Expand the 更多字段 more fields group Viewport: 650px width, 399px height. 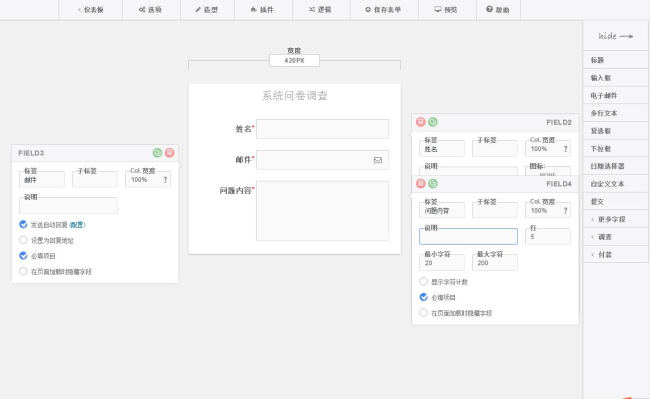click(x=616, y=219)
